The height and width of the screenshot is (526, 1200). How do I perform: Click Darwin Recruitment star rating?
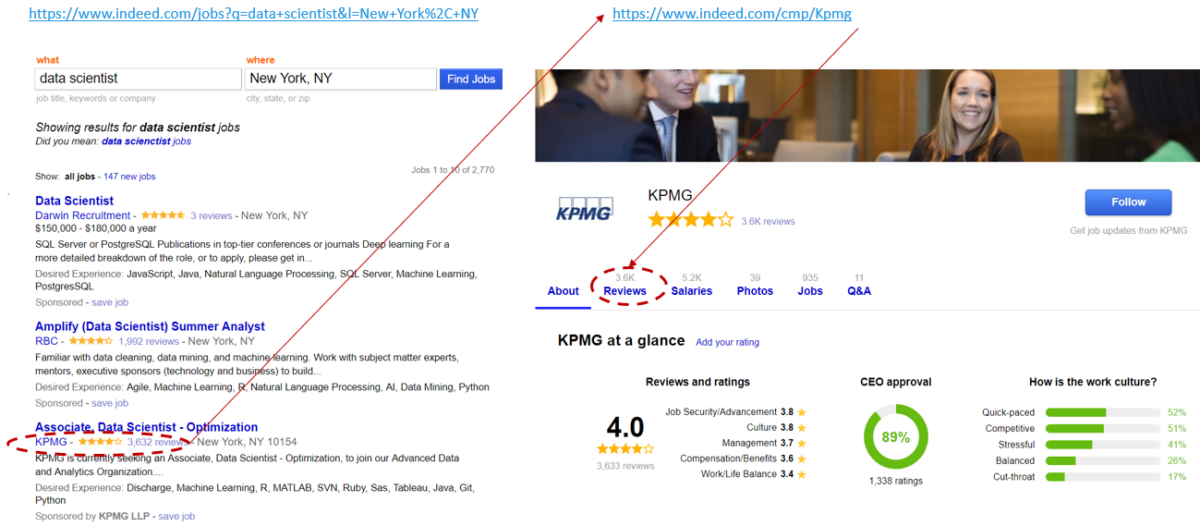pyautogui.click(x=163, y=215)
